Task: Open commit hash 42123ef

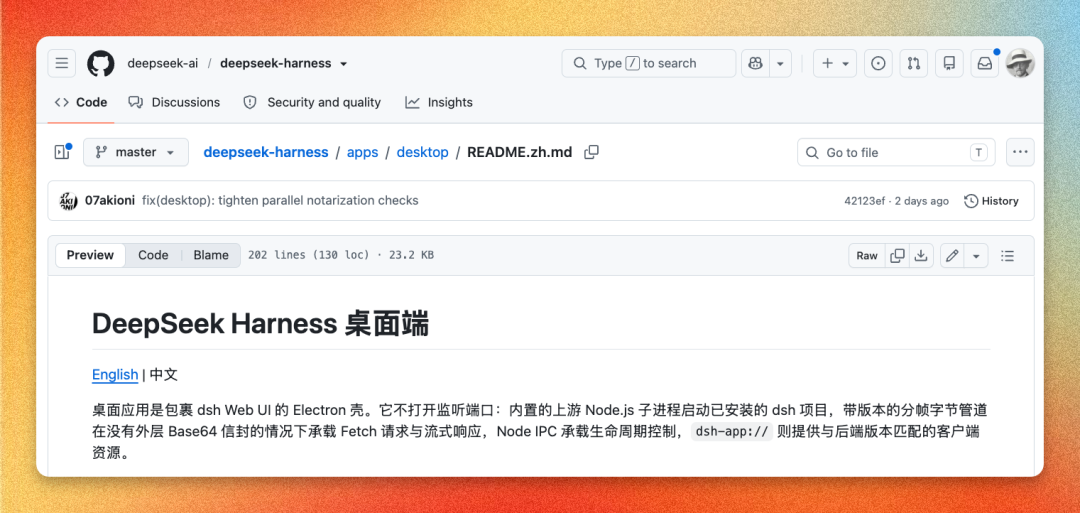Action: point(864,201)
